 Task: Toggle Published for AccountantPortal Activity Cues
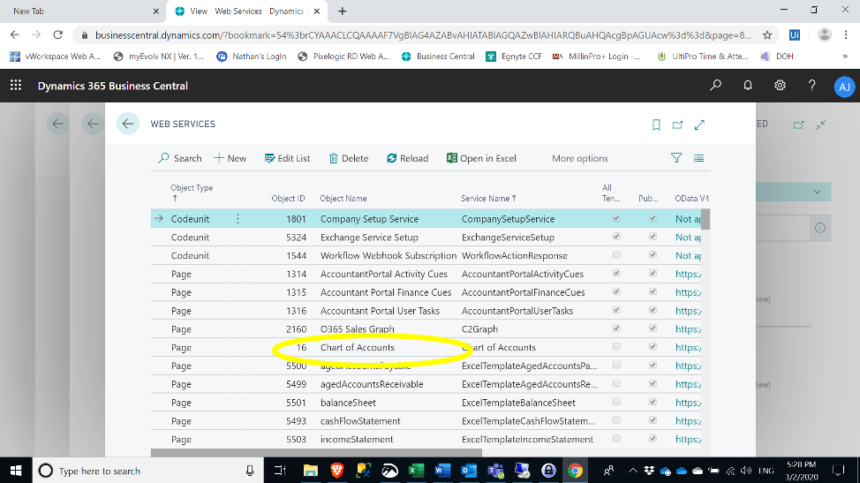(652, 273)
